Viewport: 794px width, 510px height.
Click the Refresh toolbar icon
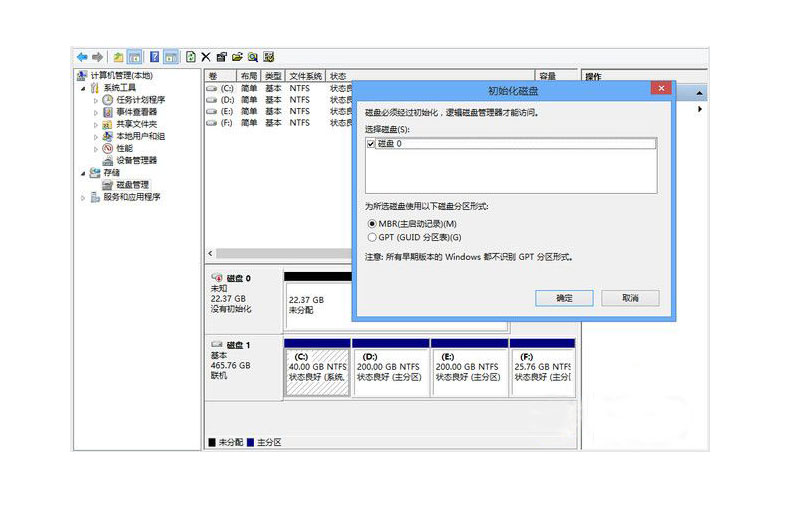click(190, 57)
